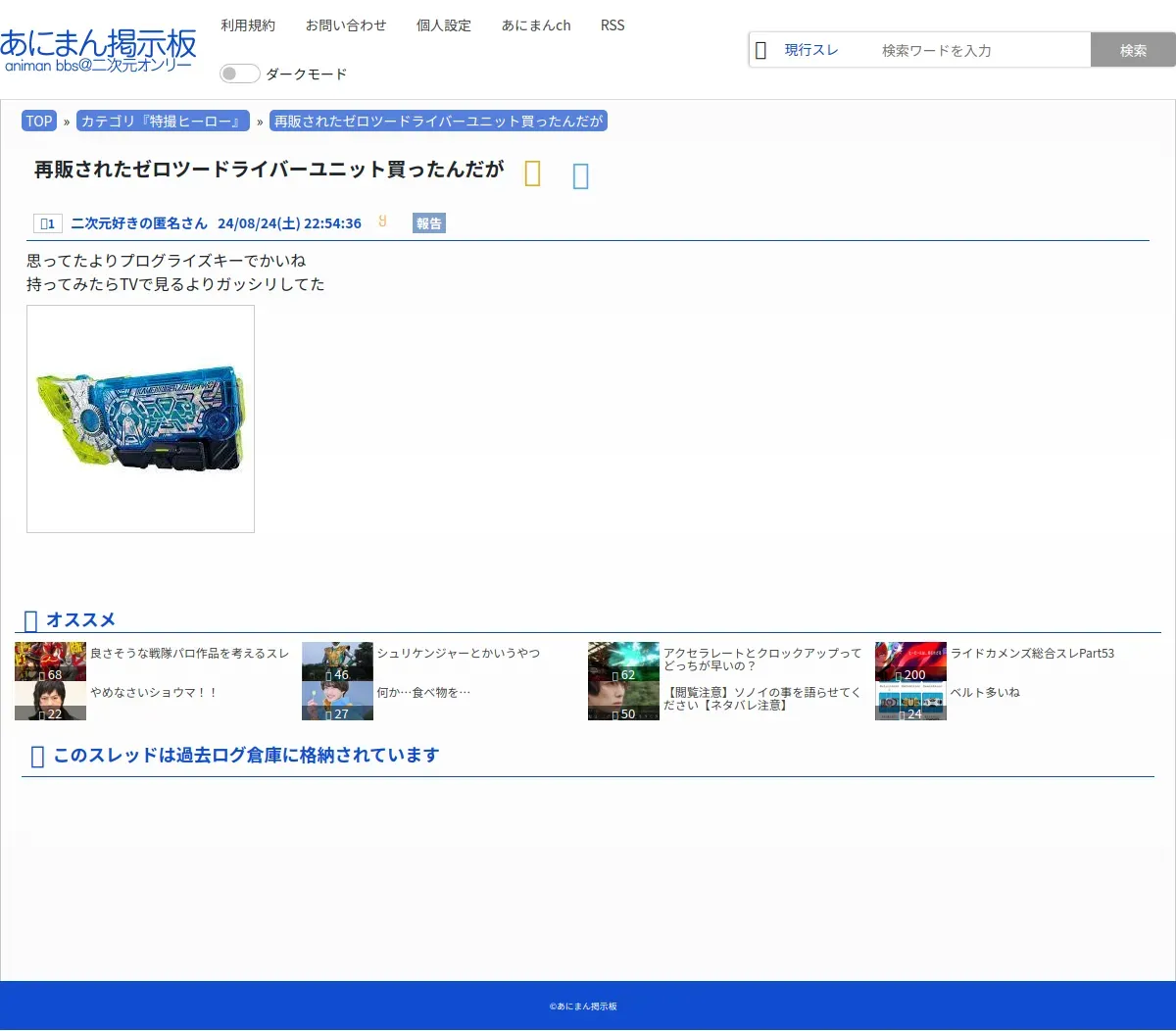
Task: Click the icon before このスレッドは過去ログ倉庫 heading
Action: 37,756
